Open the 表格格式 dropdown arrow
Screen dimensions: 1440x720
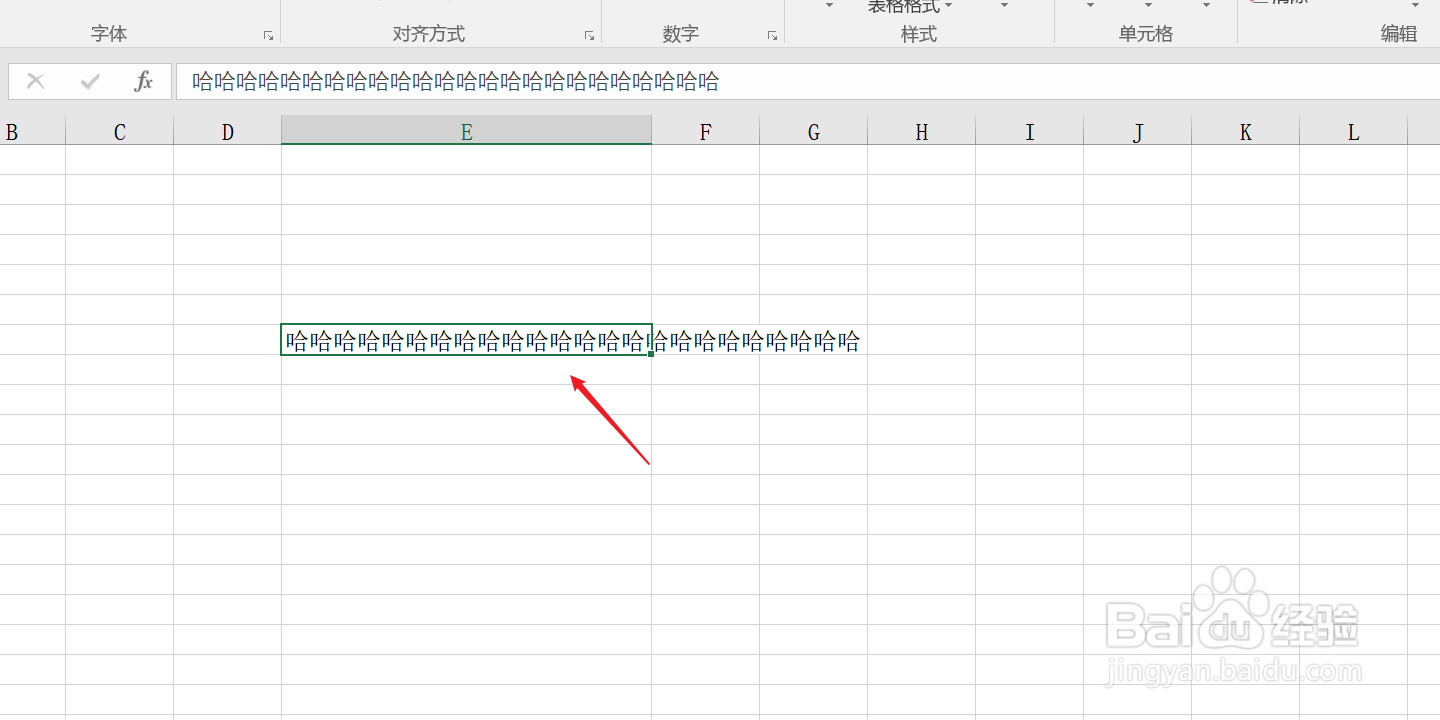(x=948, y=5)
